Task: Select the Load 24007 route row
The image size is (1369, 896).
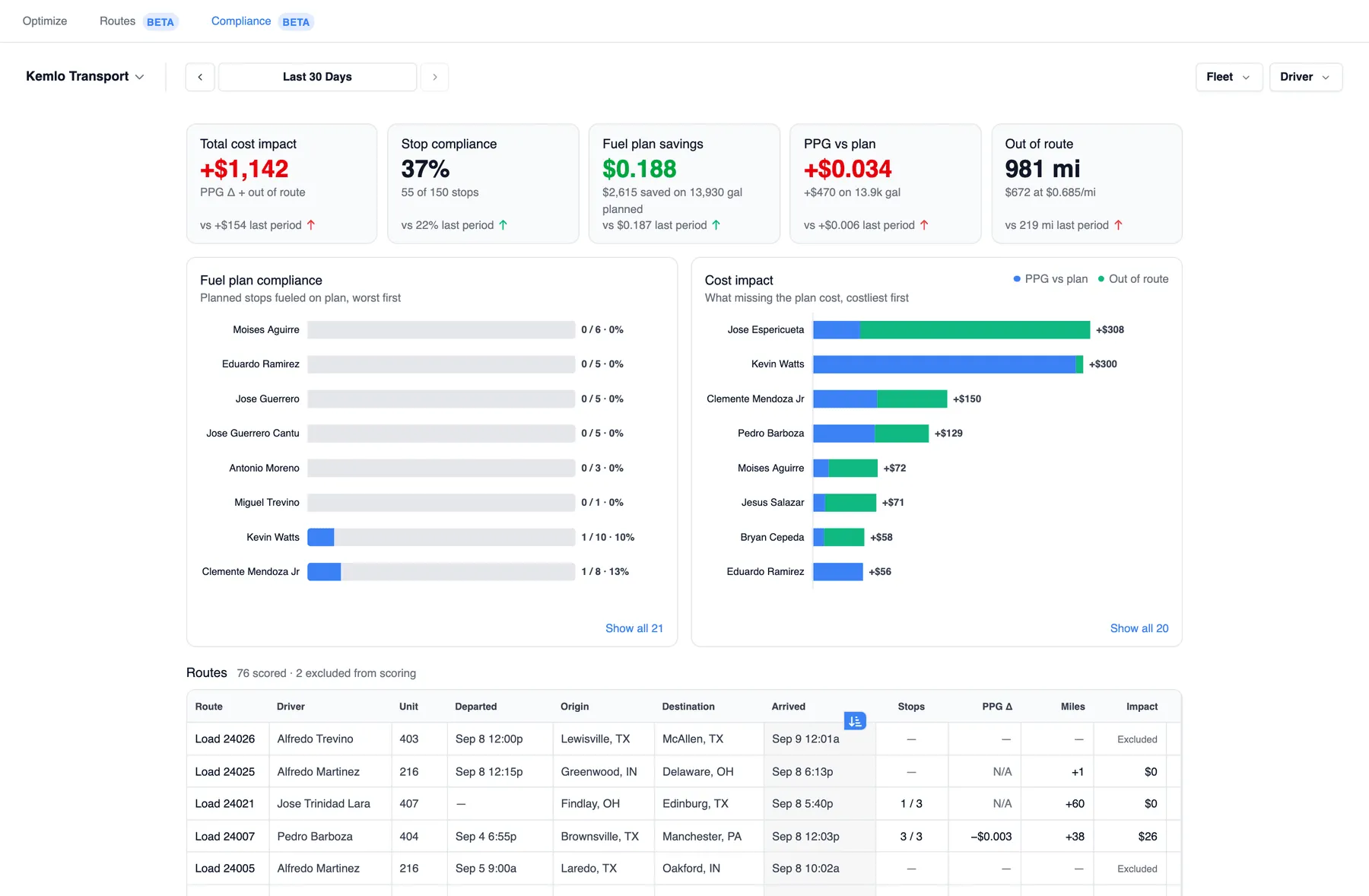Action: 684,837
